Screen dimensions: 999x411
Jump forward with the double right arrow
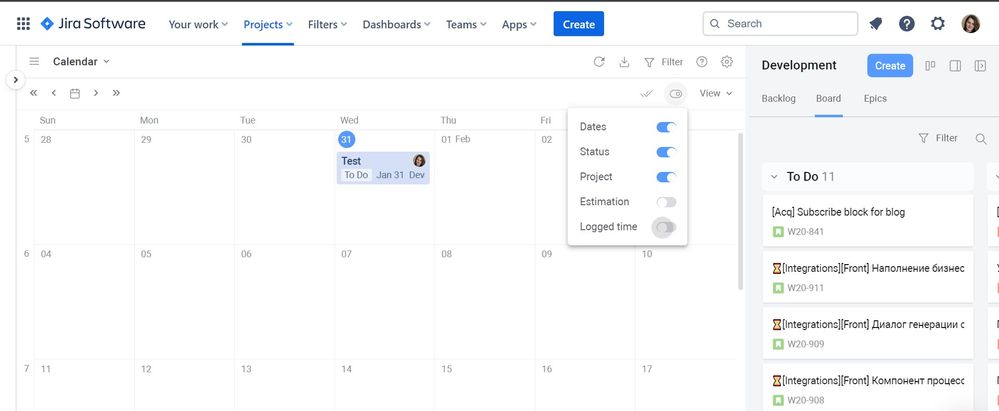point(116,93)
